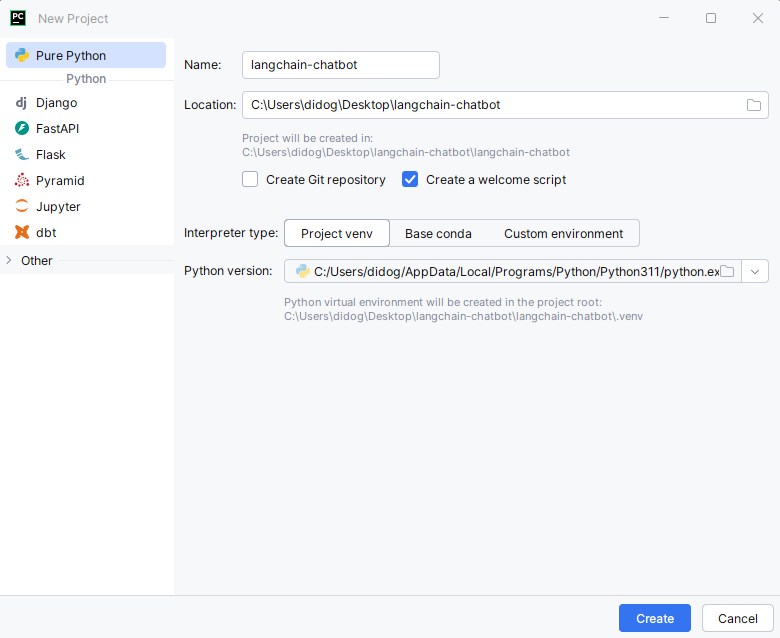The height and width of the screenshot is (638, 780).
Task: Select Project venv interpreter type
Action: click(x=337, y=233)
